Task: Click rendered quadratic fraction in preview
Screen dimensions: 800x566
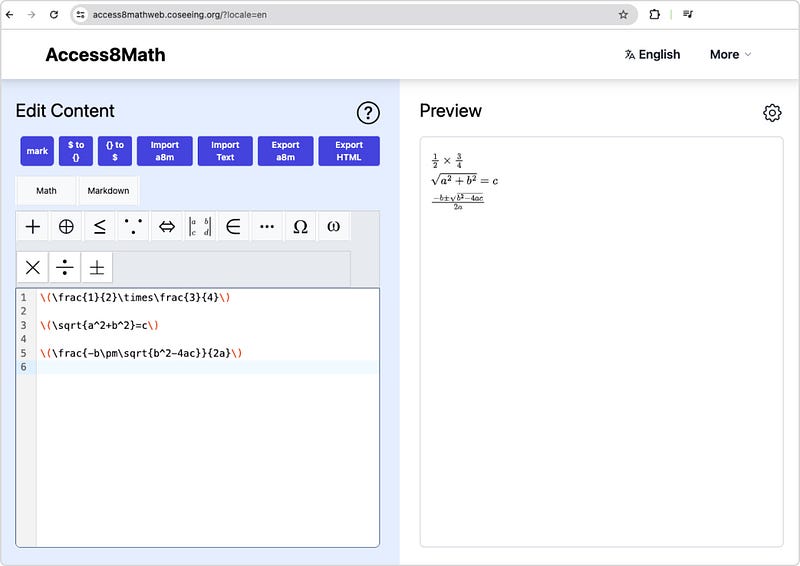Action: 458,202
